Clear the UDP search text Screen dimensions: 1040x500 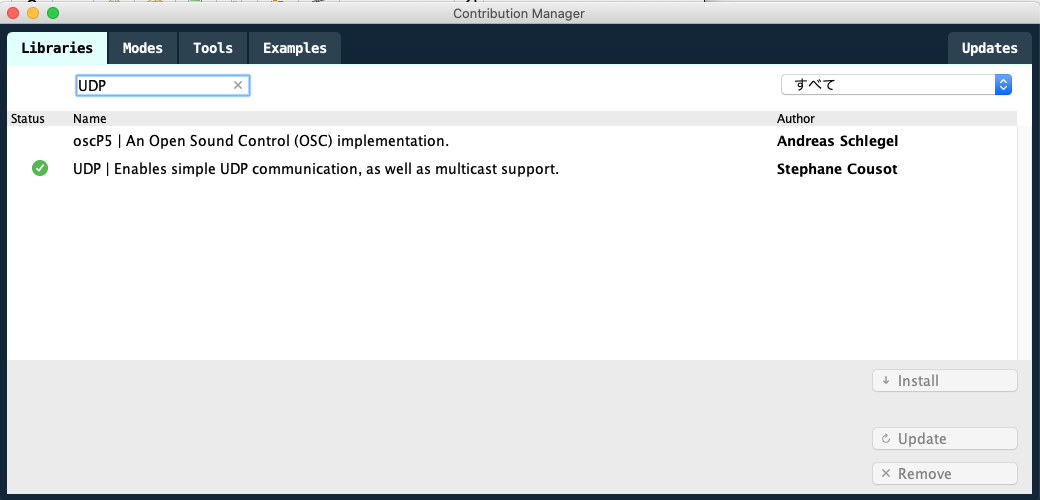238,86
